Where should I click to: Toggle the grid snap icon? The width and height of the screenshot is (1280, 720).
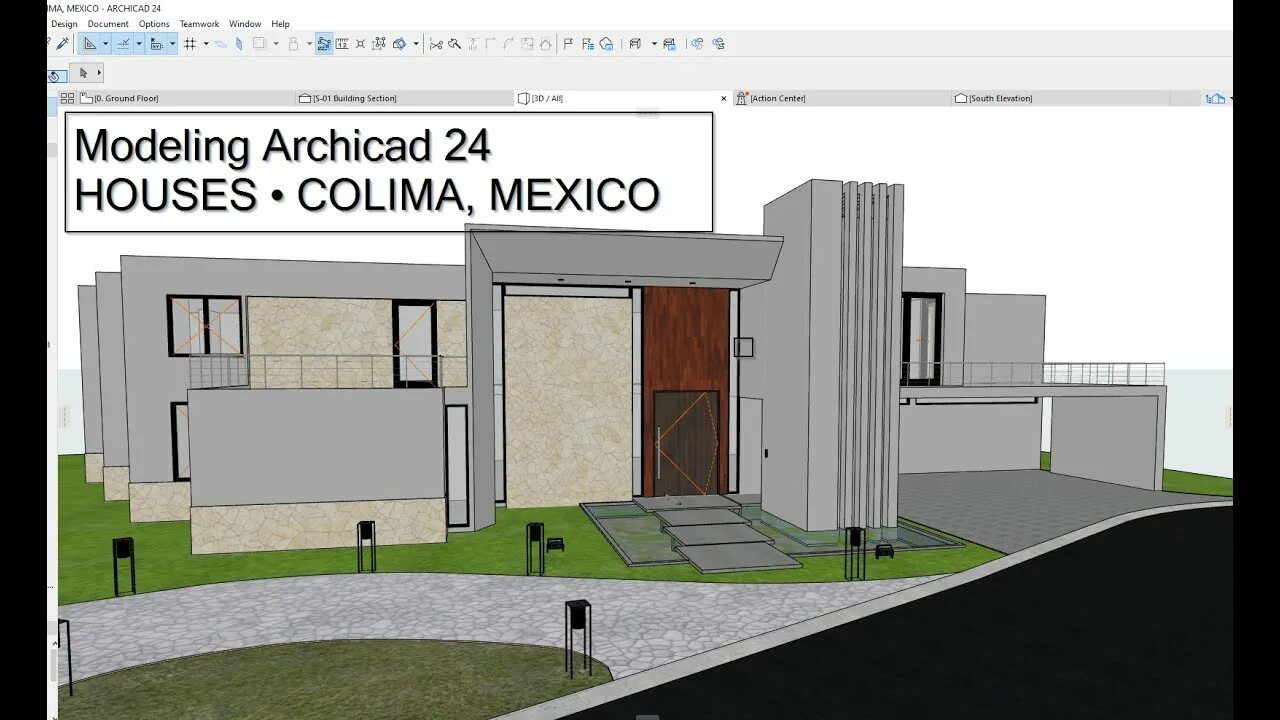click(190, 43)
